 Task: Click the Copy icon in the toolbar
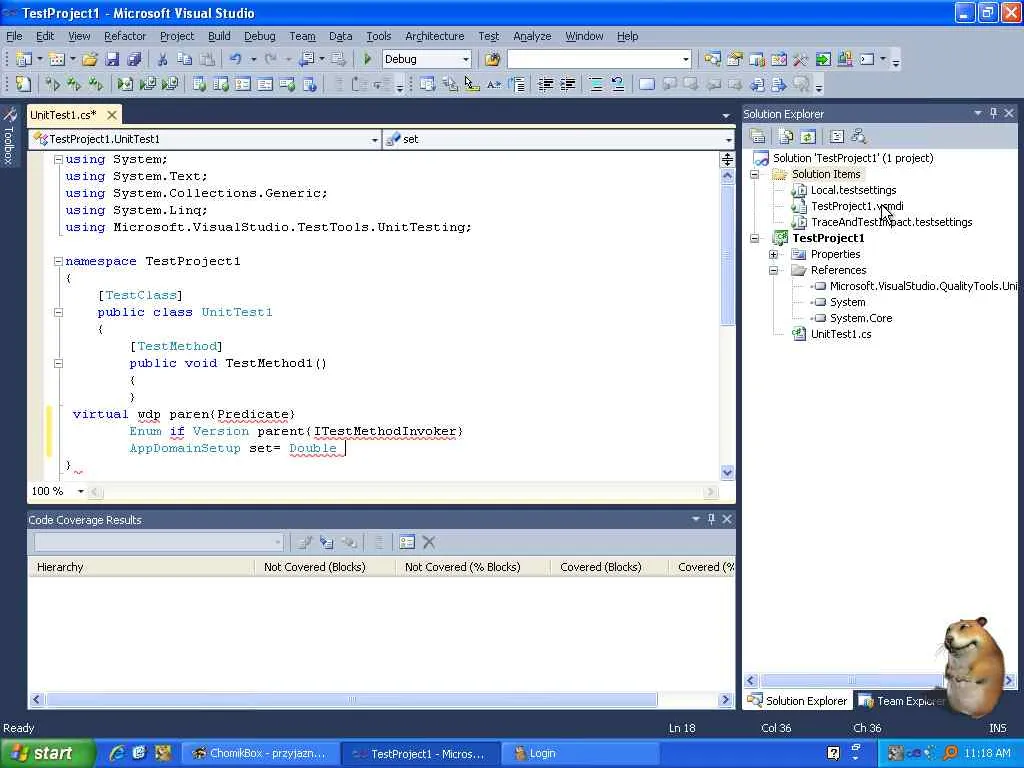[185, 59]
